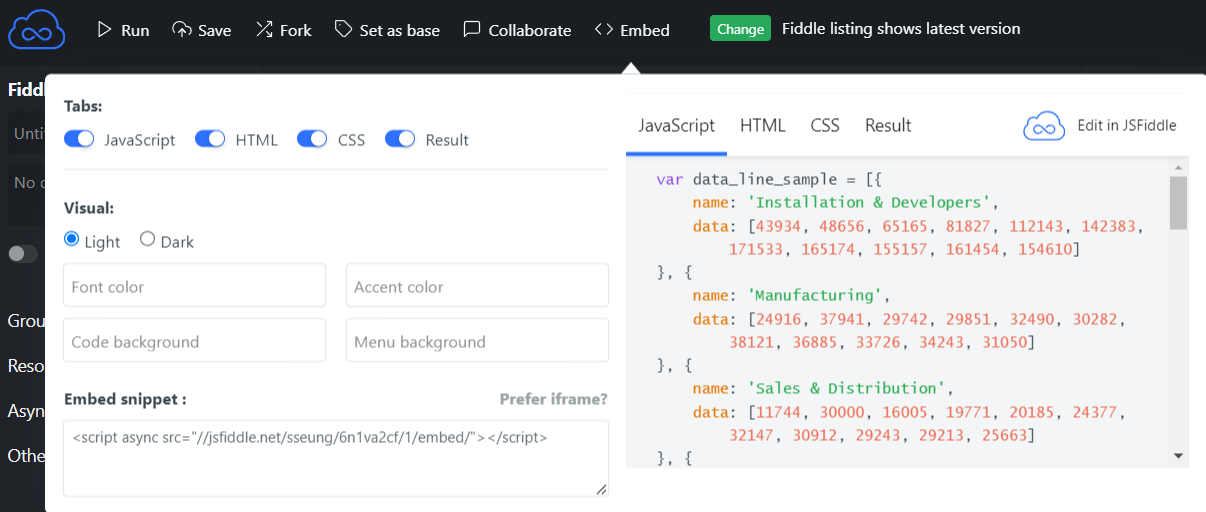Screen dimensions: 1206x512
Task: Select the Dark visual radio button
Action: pos(148,239)
